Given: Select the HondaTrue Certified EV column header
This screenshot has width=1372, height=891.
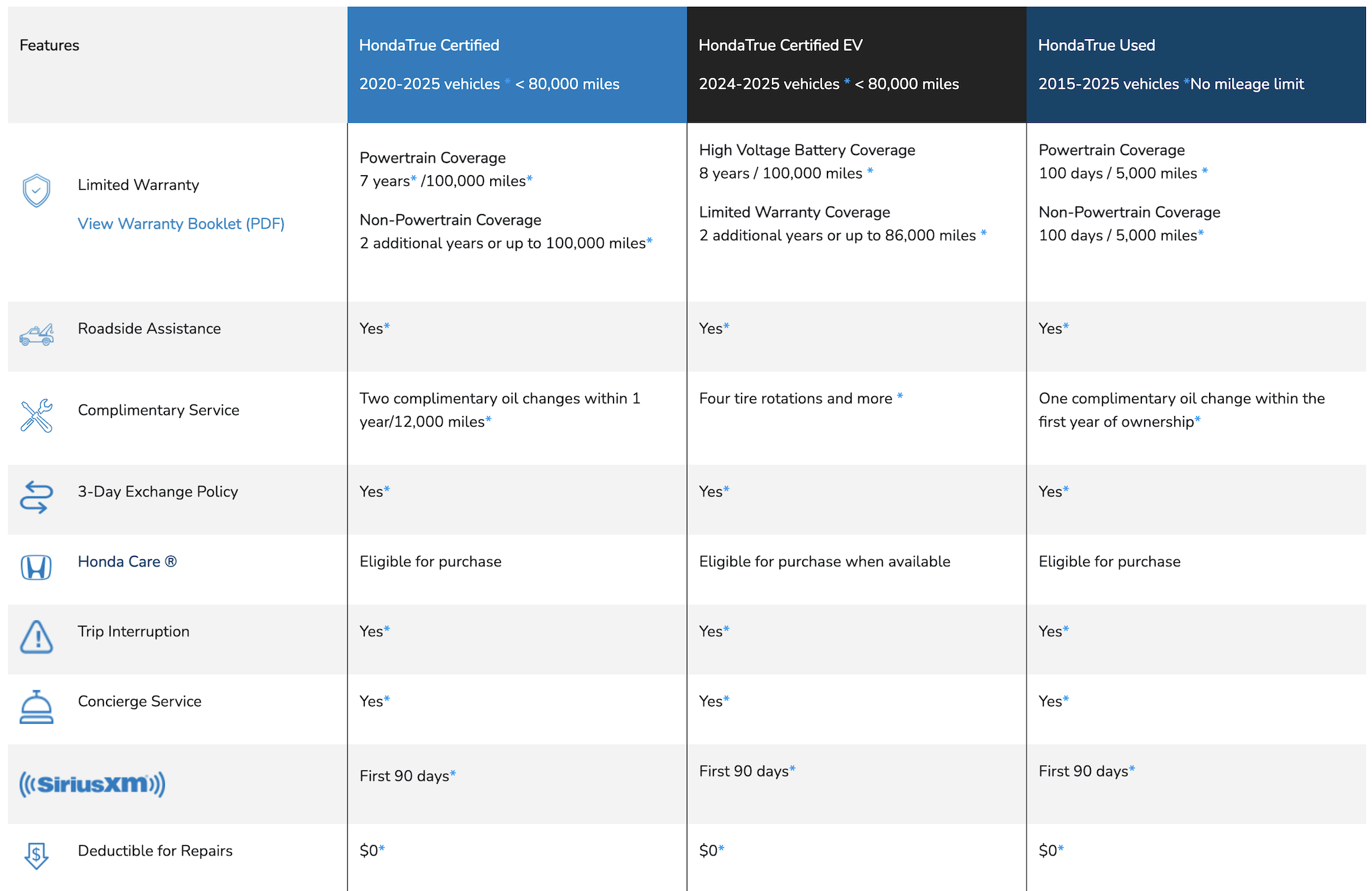Looking at the screenshot, I should 856,65.
